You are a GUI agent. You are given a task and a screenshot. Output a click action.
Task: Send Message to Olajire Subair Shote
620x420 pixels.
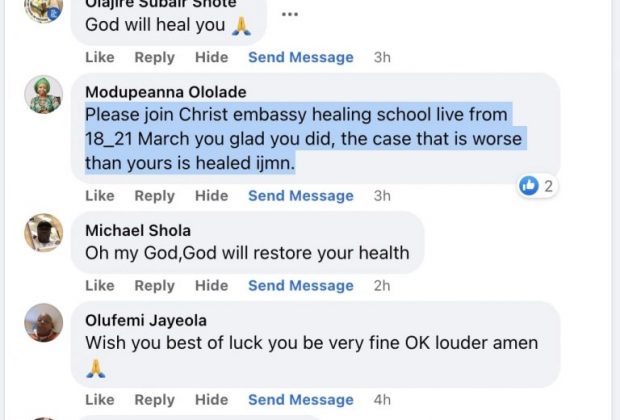pyautogui.click(x=300, y=58)
